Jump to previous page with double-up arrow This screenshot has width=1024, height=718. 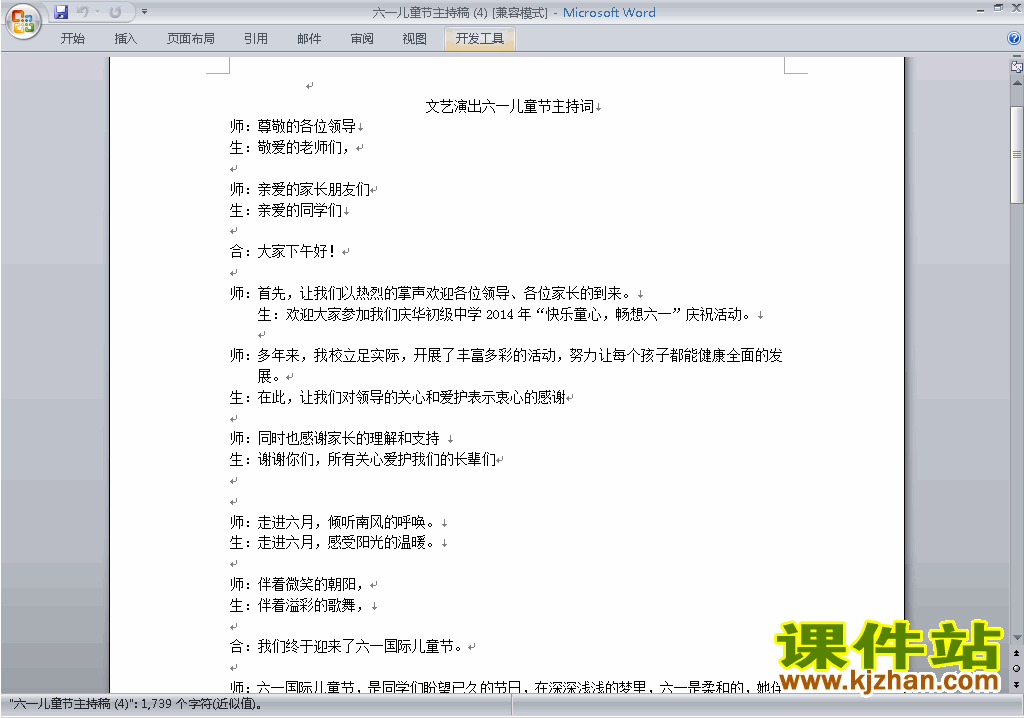pos(1016,654)
